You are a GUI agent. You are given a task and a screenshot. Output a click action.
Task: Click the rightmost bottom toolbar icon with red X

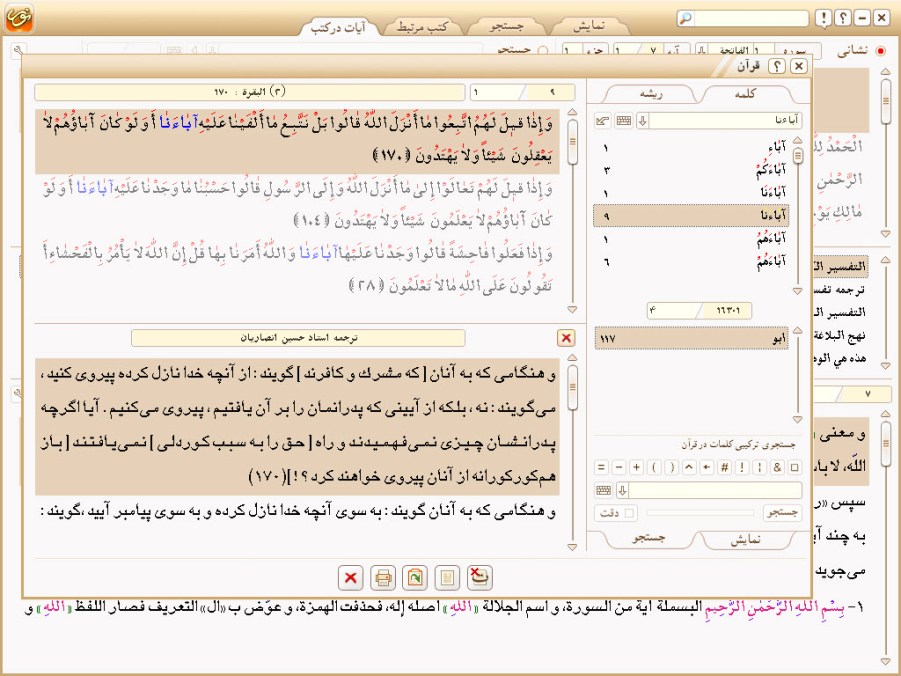[479, 577]
